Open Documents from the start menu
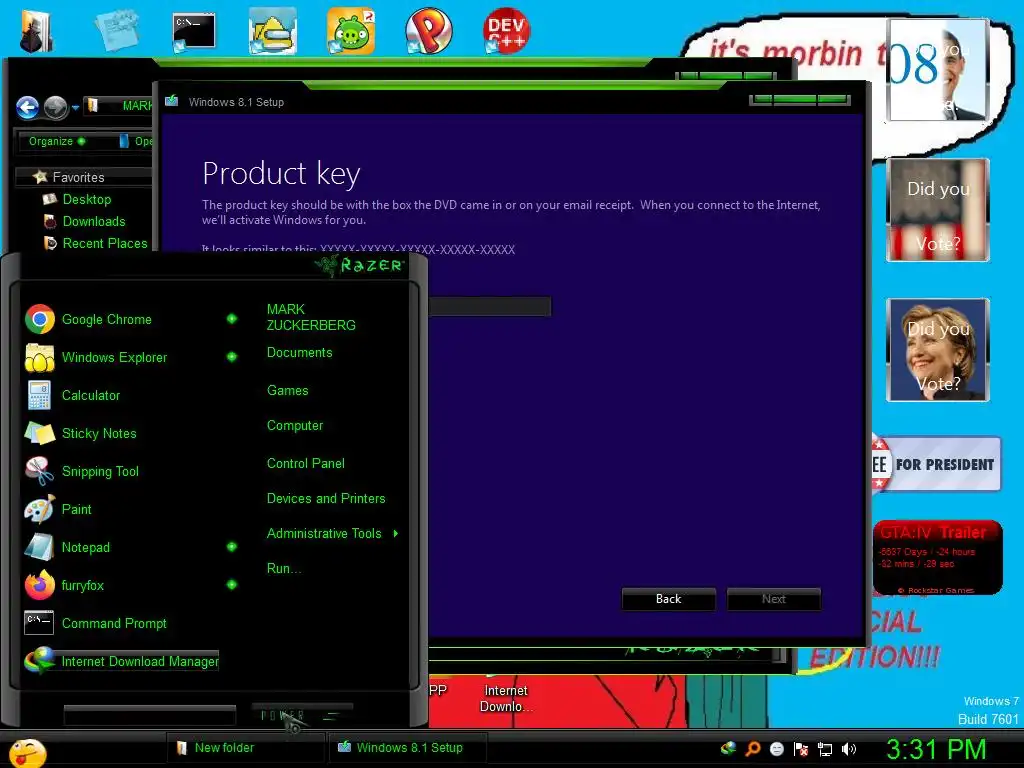The width and height of the screenshot is (1024, 768). [299, 353]
